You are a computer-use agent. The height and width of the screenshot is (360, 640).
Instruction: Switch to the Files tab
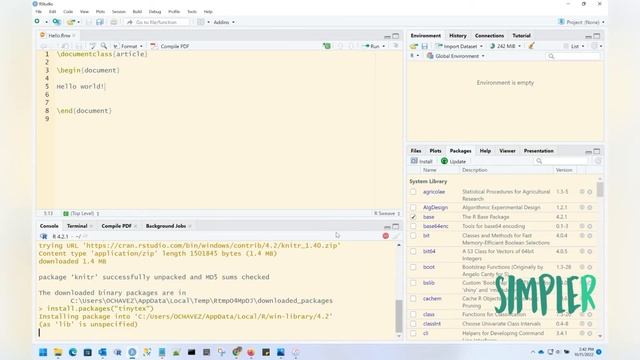416,151
